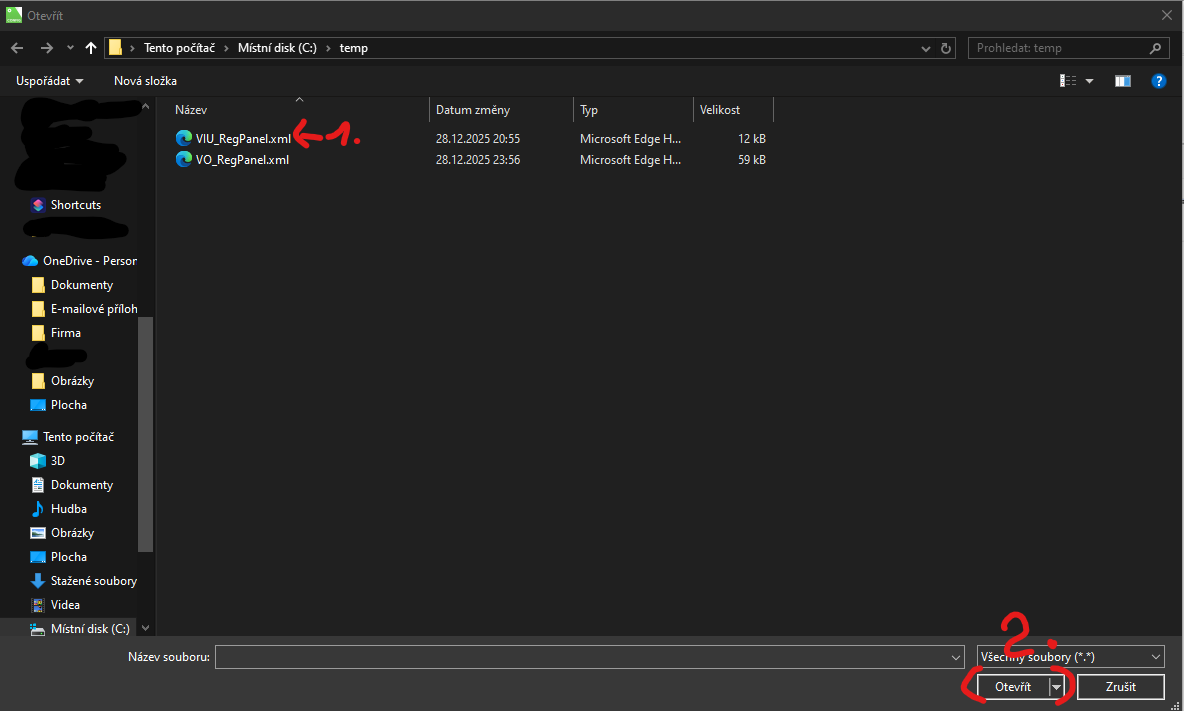1184x711 pixels.
Task: Select file VIU_RegPanel.xml
Action: pos(243,139)
